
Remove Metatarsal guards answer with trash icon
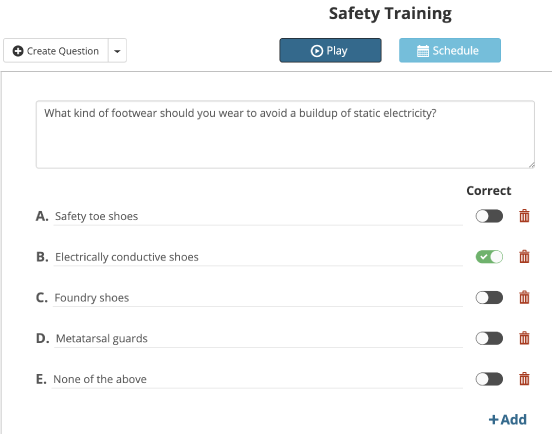pos(524,338)
